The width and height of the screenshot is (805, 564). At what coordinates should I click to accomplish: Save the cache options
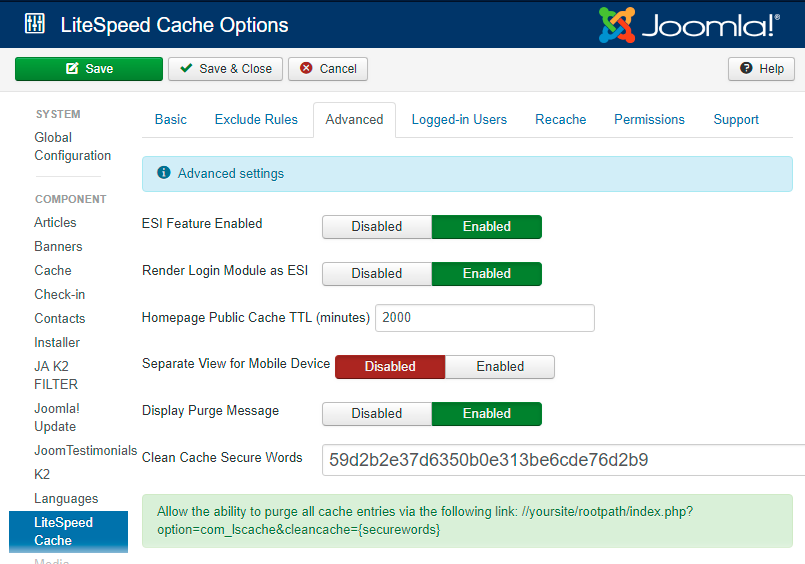click(89, 69)
